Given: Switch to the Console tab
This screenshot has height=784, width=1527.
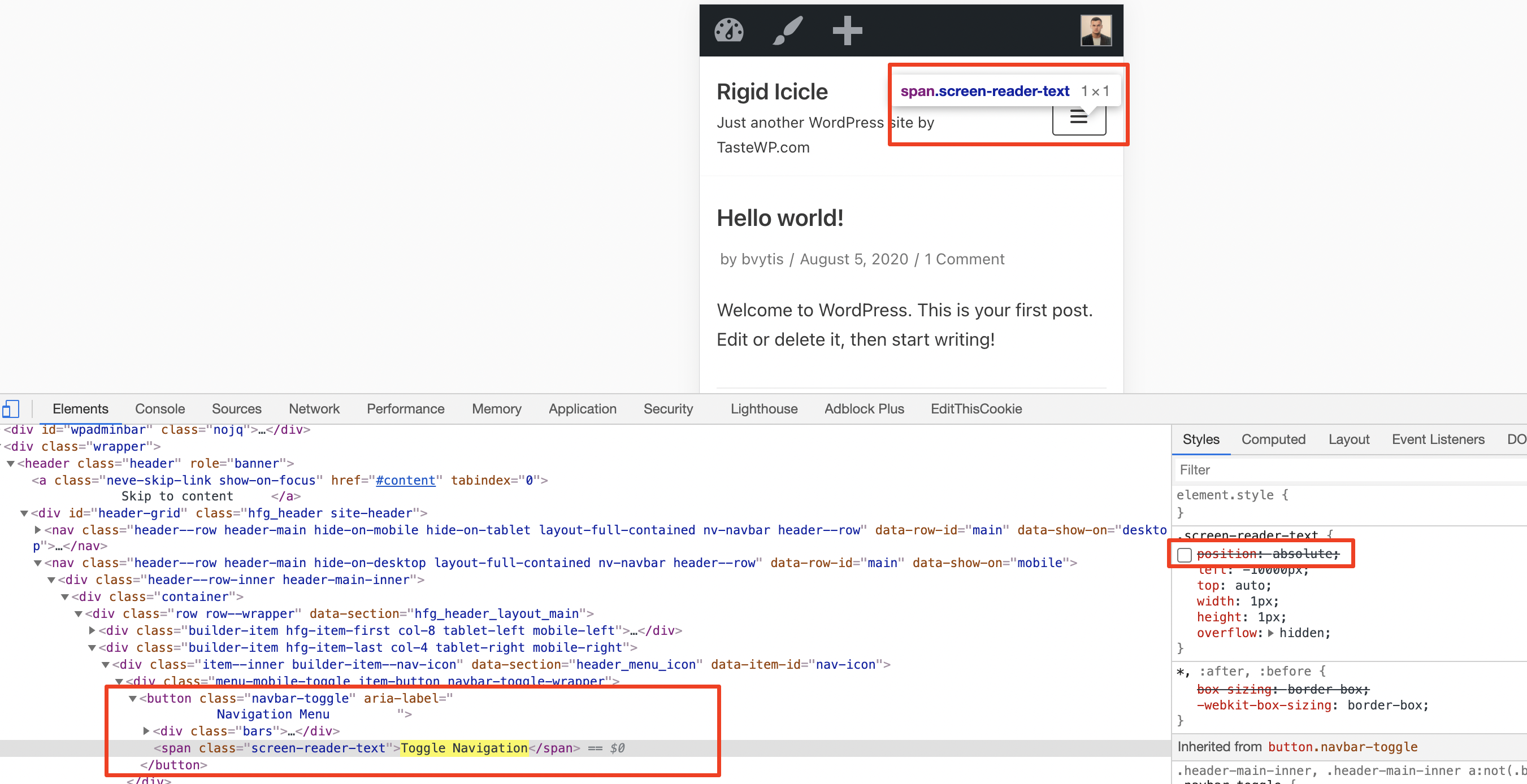Looking at the screenshot, I should tap(159, 408).
